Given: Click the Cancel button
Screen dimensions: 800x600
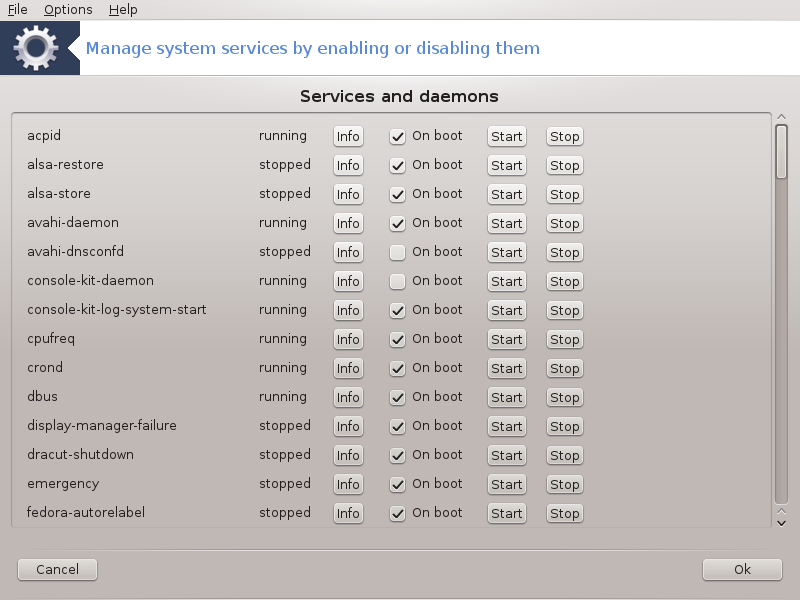Looking at the screenshot, I should [x=57, y=569].
